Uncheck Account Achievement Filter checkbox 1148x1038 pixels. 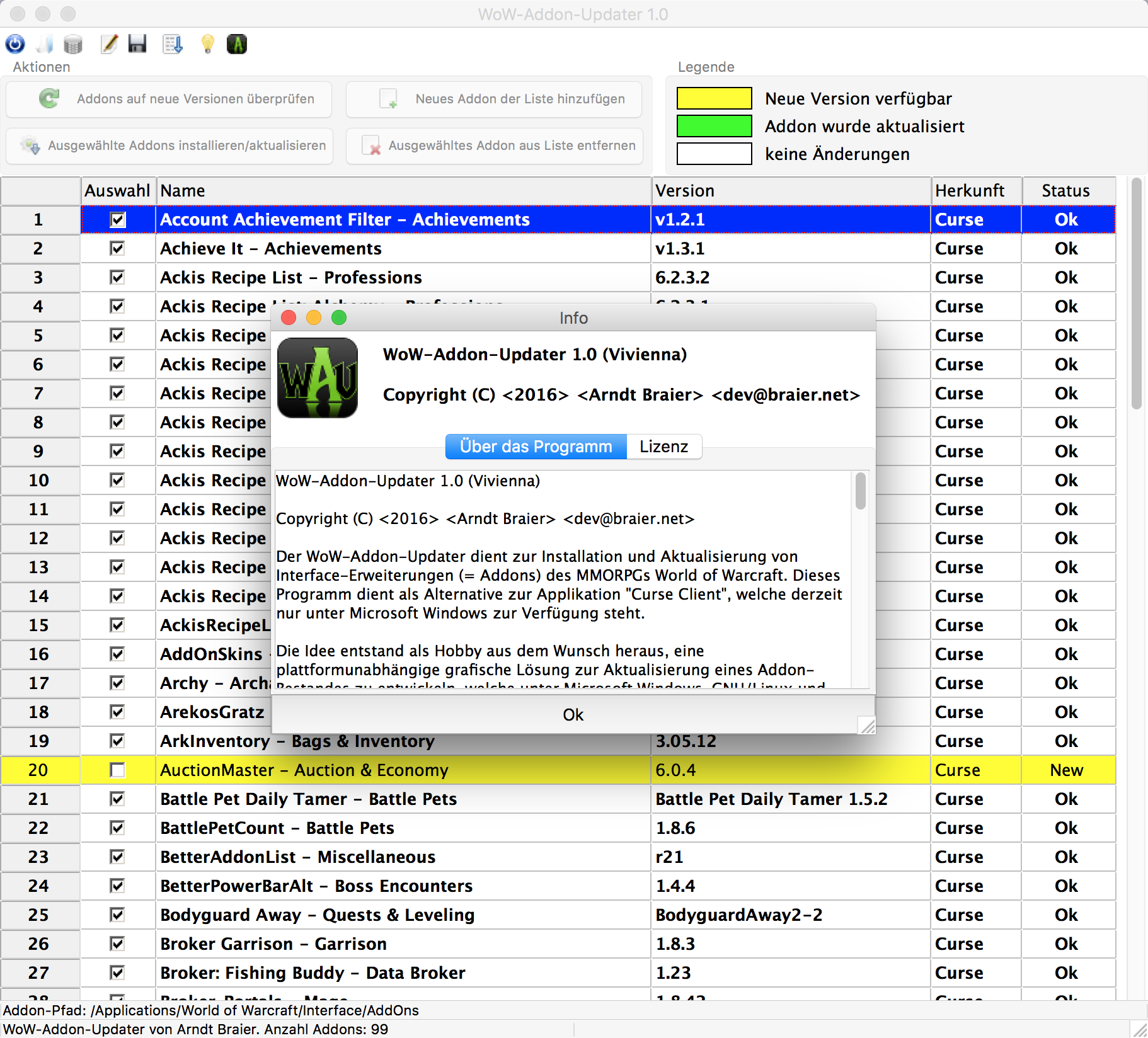click(118, 220)
